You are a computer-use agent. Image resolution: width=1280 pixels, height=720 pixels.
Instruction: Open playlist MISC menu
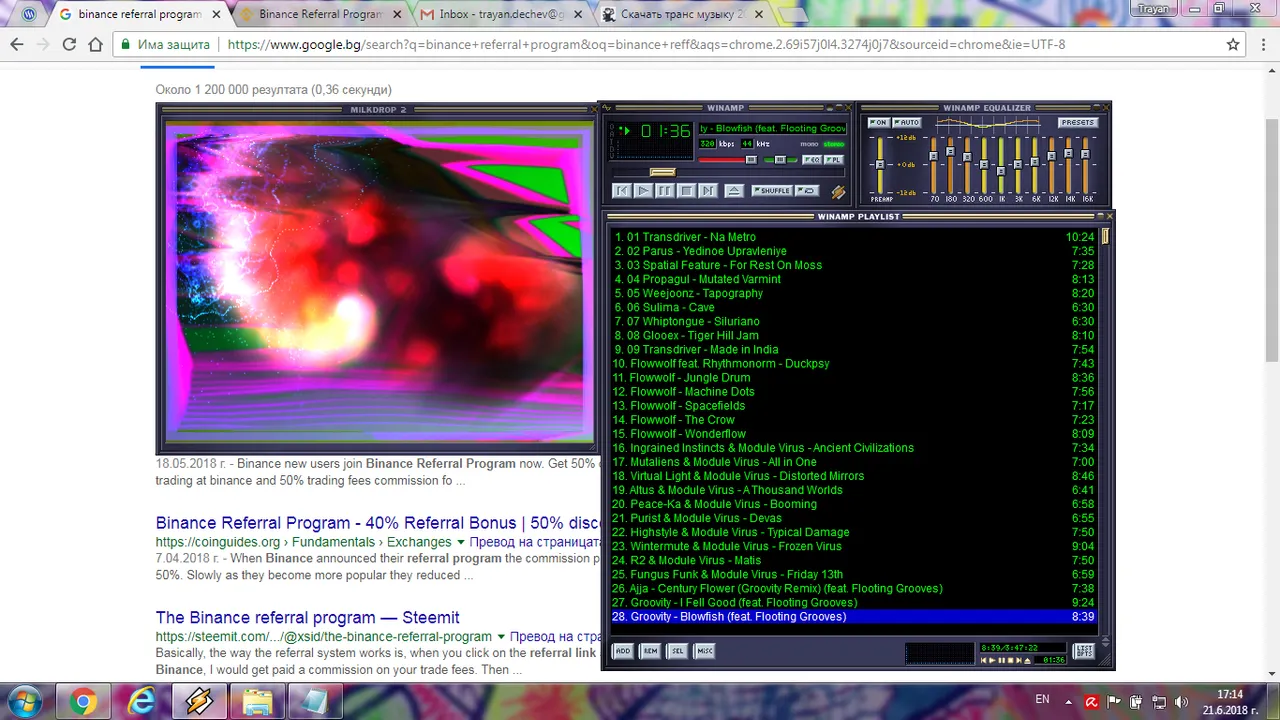[705, 651]
